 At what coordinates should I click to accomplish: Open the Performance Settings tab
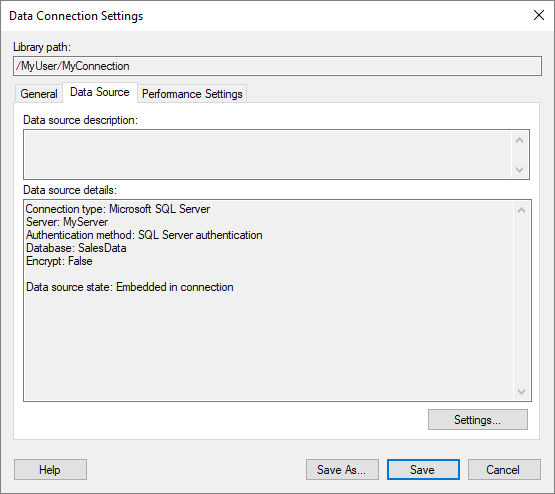[192, 94]
